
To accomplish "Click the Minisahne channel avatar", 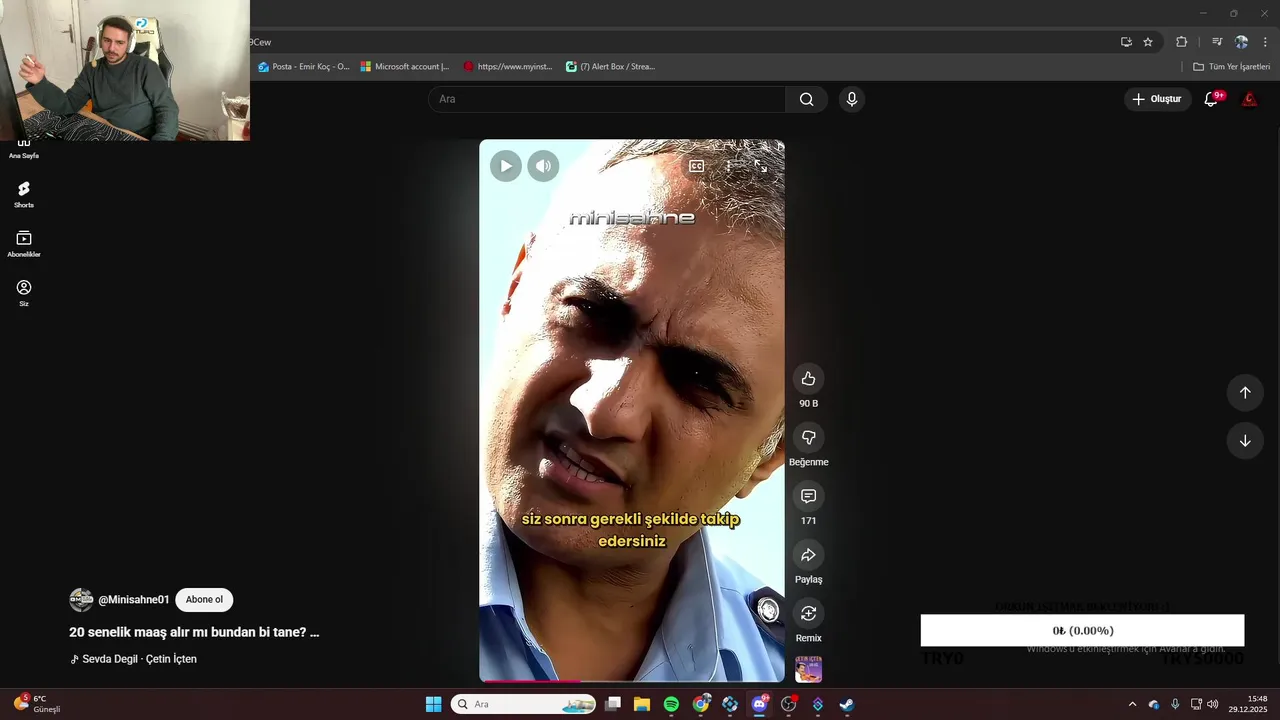I will (81, 600).
